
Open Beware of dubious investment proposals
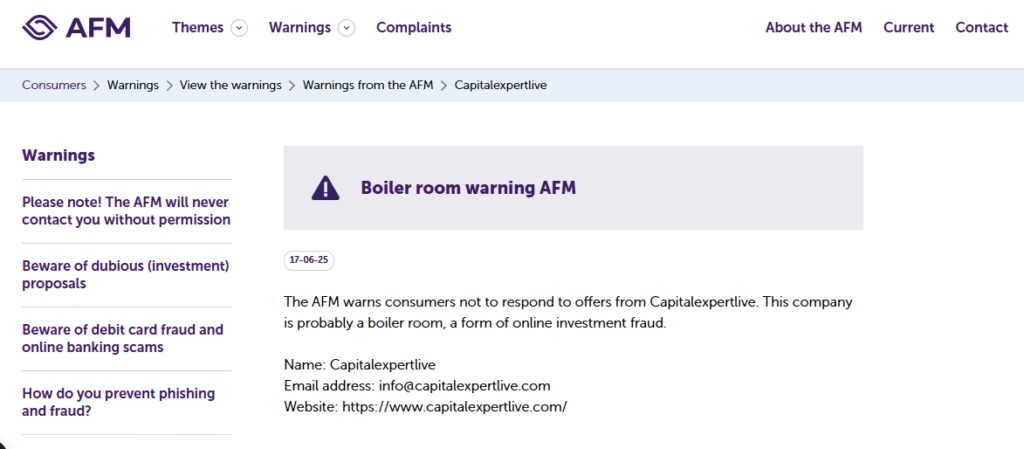coord(126,274)
